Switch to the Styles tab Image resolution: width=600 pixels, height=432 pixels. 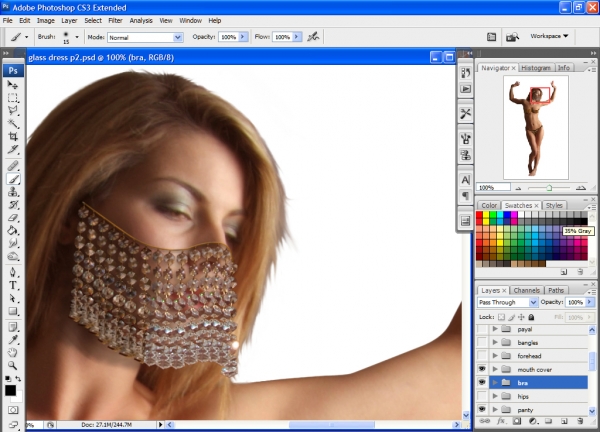554,205
